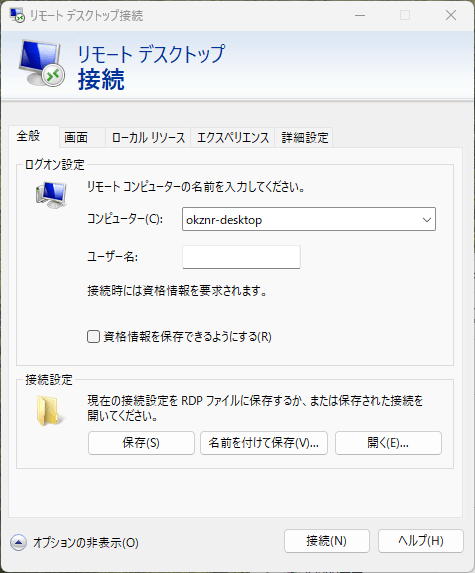Image resolution: width=475 pixels, height=573 pixels.
Task: Click the 保存(S) button
Action: [x=141, y=443]
